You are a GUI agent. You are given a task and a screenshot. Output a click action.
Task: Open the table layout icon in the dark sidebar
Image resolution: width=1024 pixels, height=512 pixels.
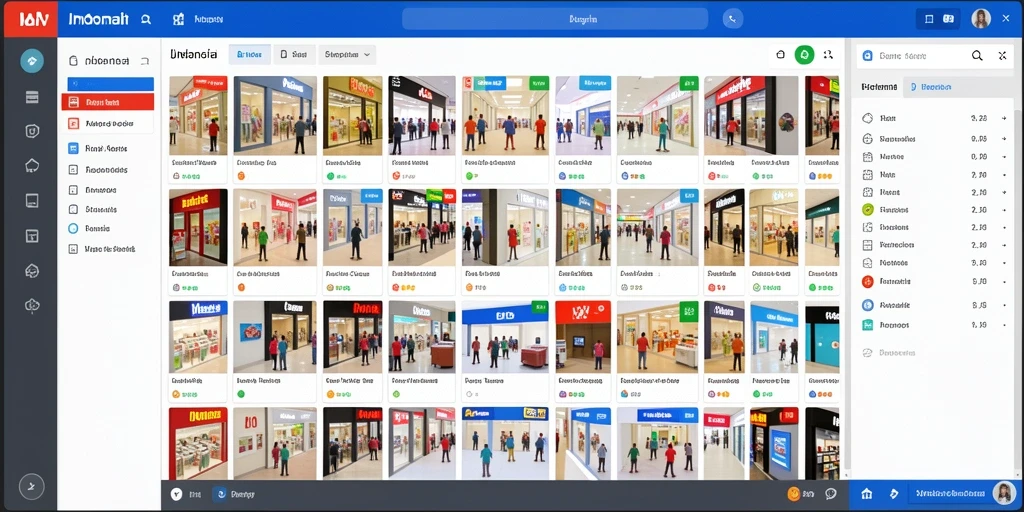coord(31,236)
